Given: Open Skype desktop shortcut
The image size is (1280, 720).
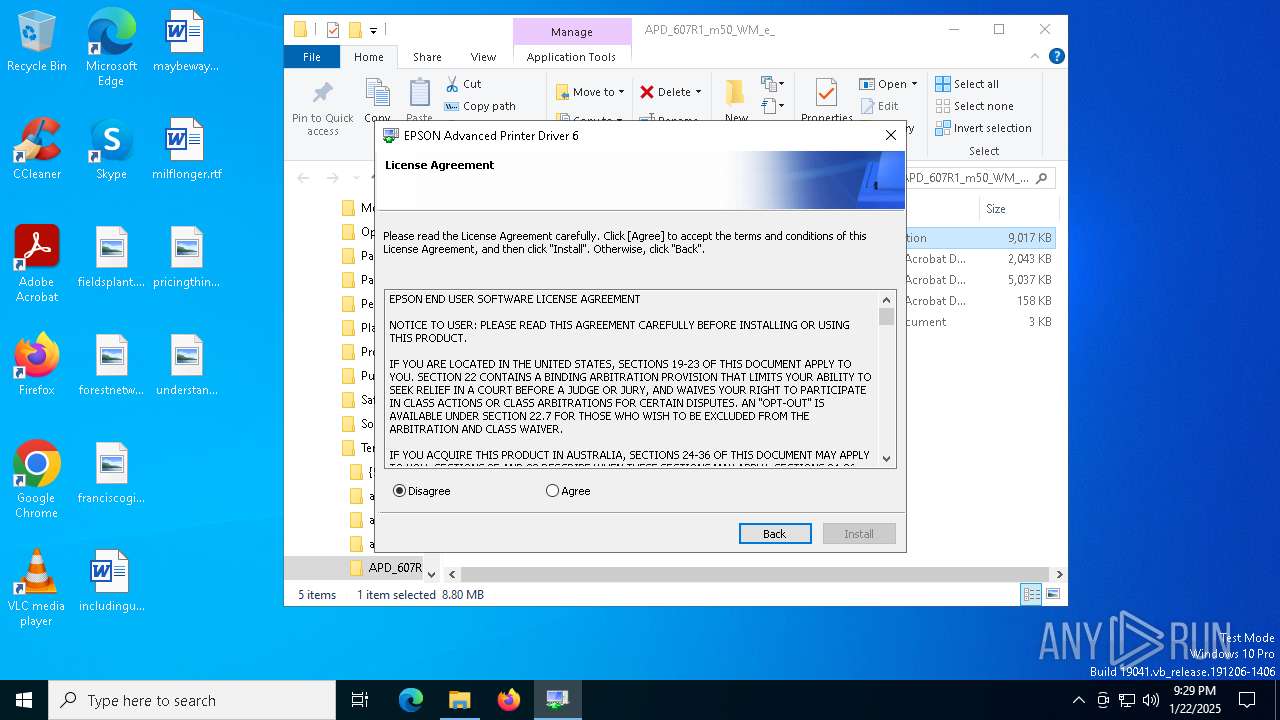Looking at the screenshot, I should (x=111, y=149).
